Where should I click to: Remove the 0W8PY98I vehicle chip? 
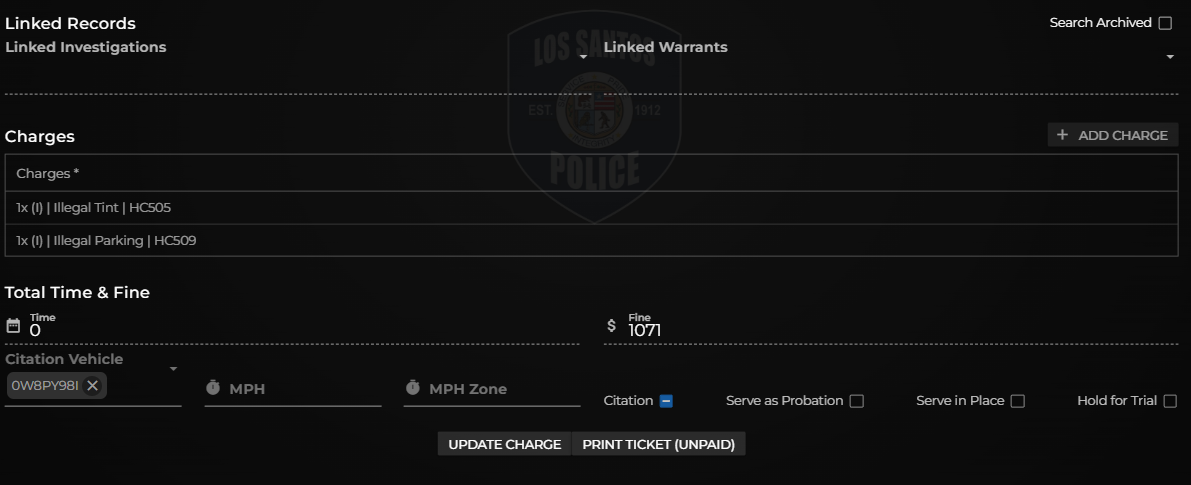click(93, 386)
